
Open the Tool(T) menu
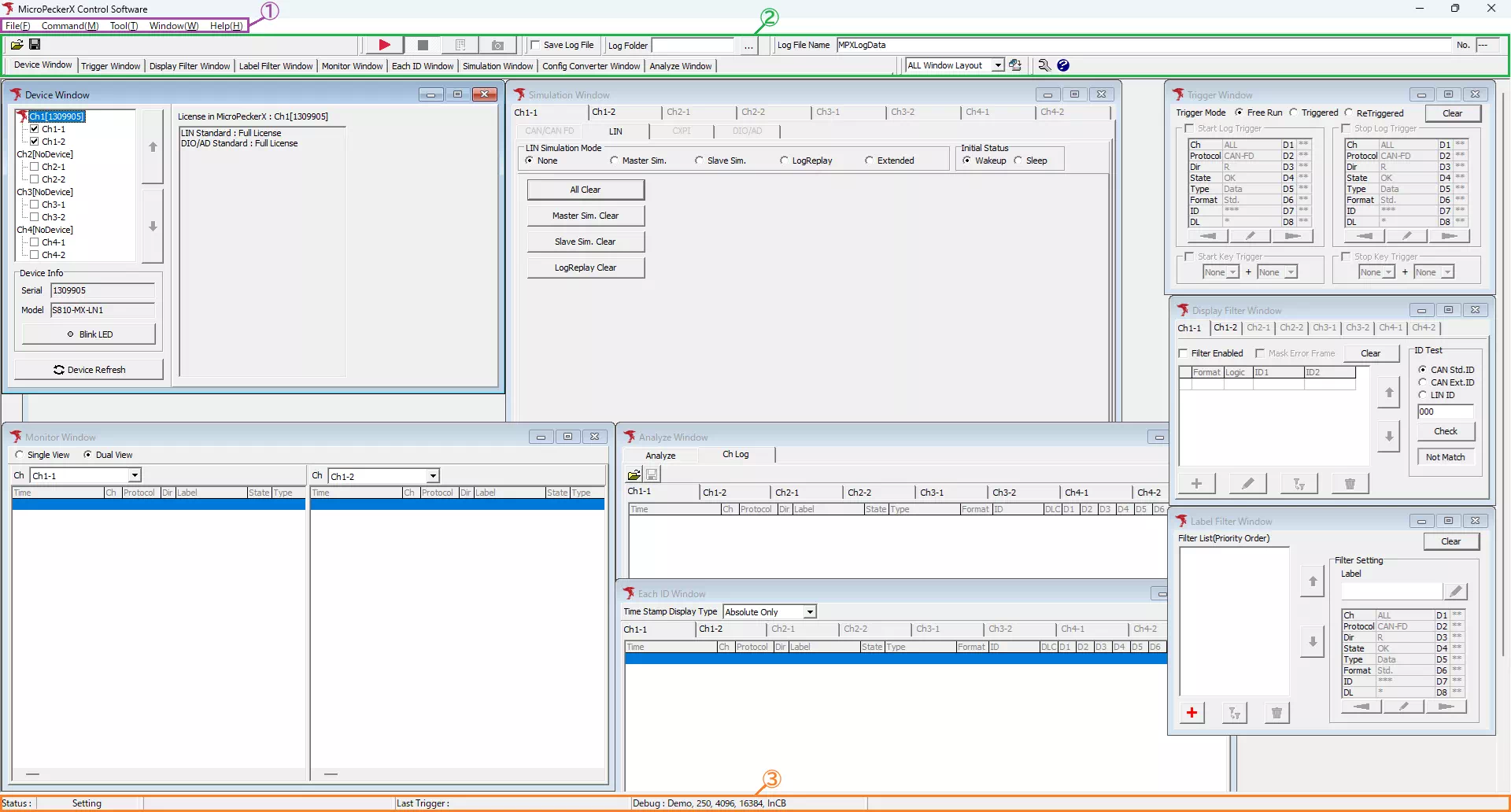pyautogui.click(x=124, y=25)
